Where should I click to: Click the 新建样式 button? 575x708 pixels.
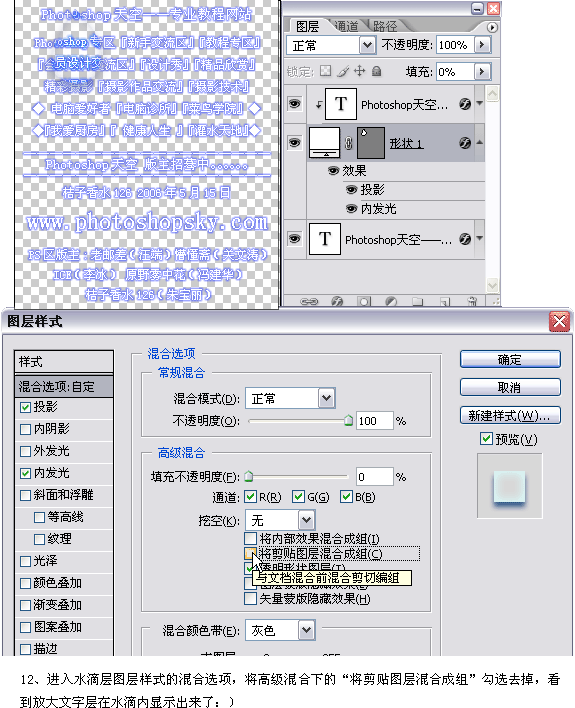(510, 415)
